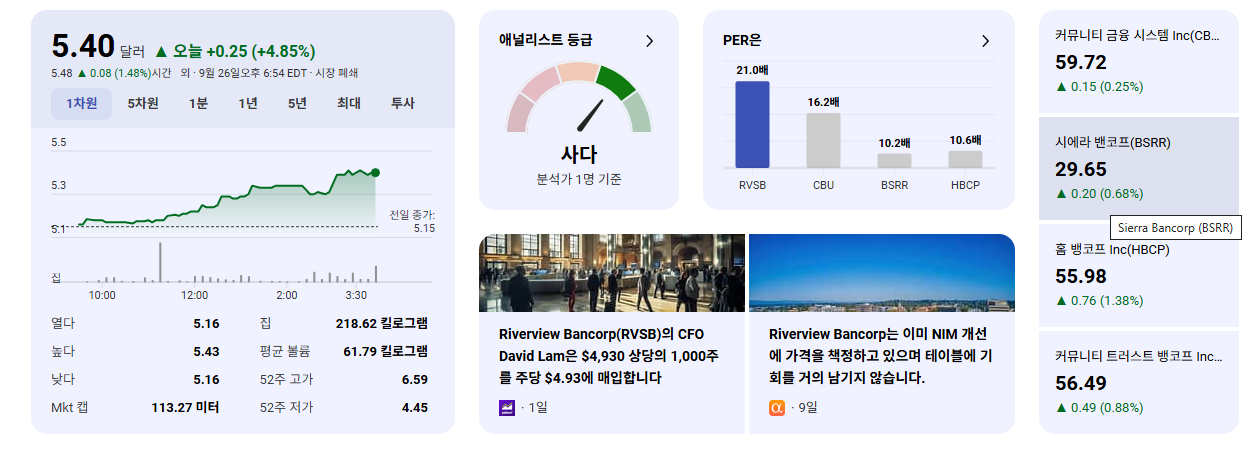Image resolution: width=1250 pixels, height=450 pixels.
Task: Open the 홈 뱅코프 Inc(HBCP) stock card
Action: coord(1139,275)
